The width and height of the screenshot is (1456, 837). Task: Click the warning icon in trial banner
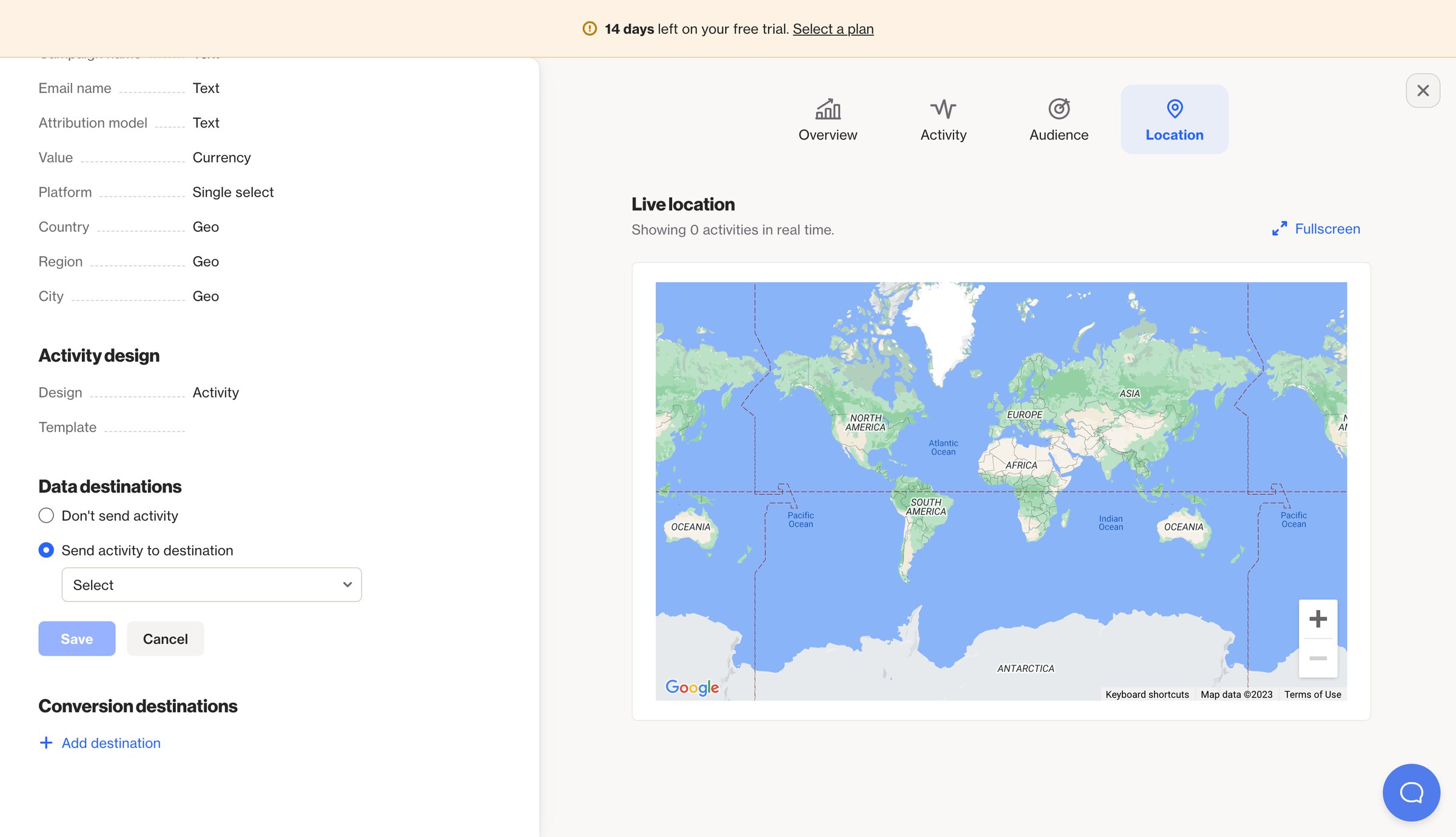(x=589, y=29)
